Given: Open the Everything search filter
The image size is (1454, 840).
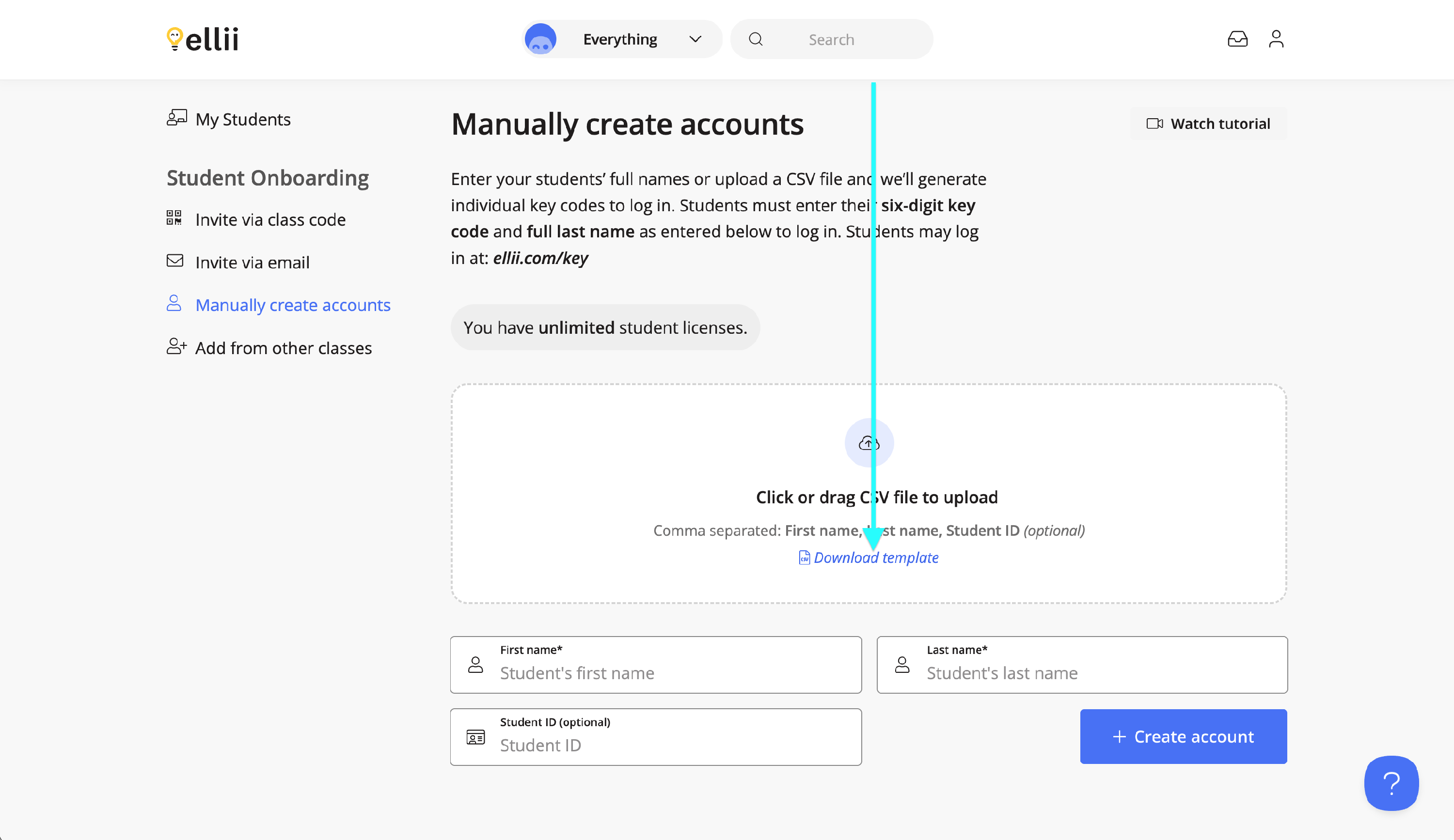Looking at the screenshot, I should pos(620,39).
